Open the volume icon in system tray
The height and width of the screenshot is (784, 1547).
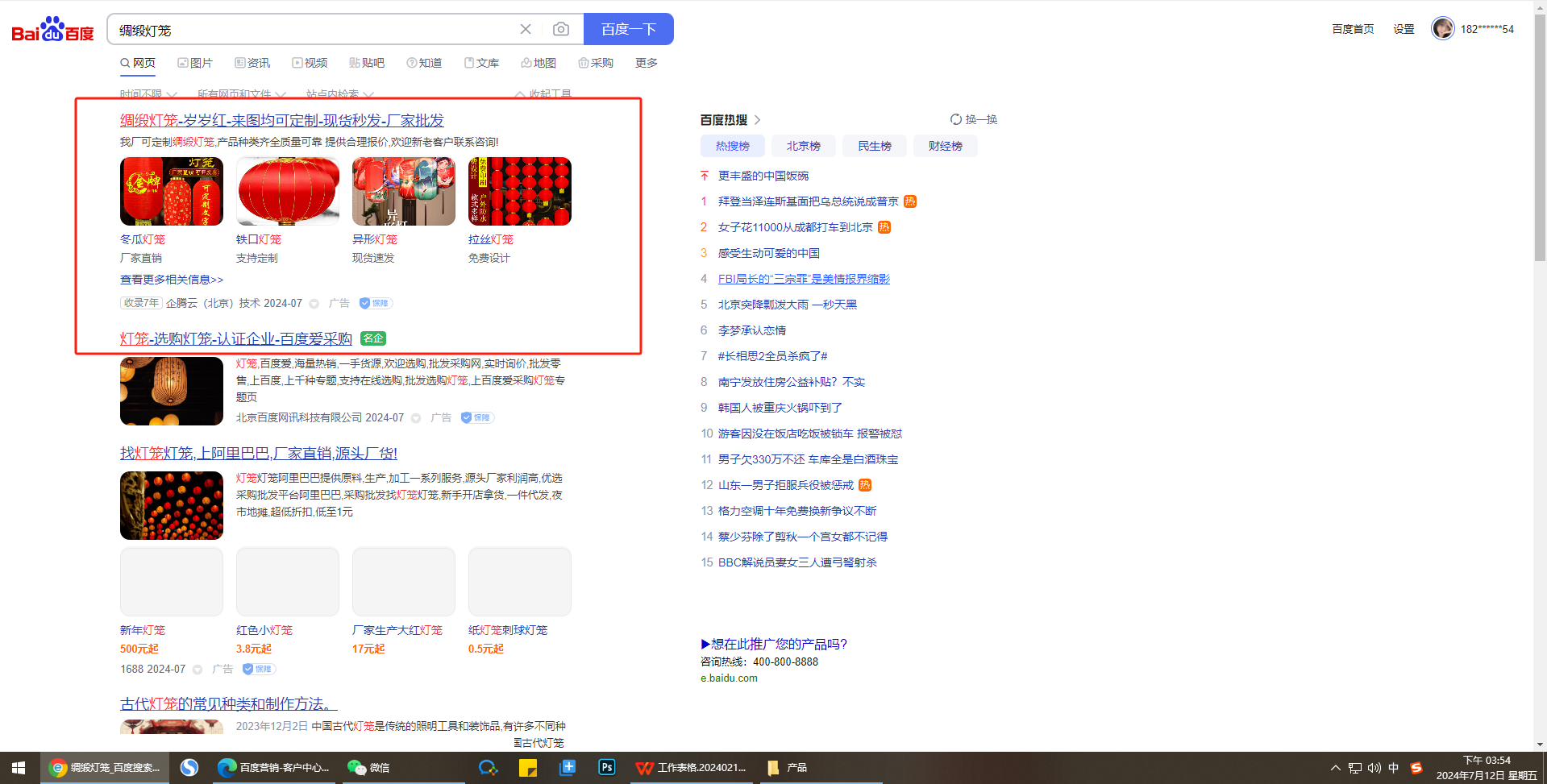tap(1374, 767)
